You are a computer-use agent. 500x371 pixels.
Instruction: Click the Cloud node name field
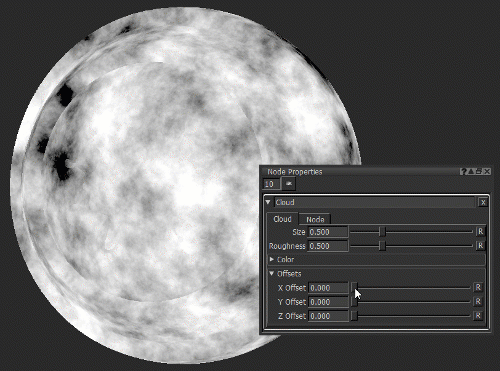click(375, 202)
